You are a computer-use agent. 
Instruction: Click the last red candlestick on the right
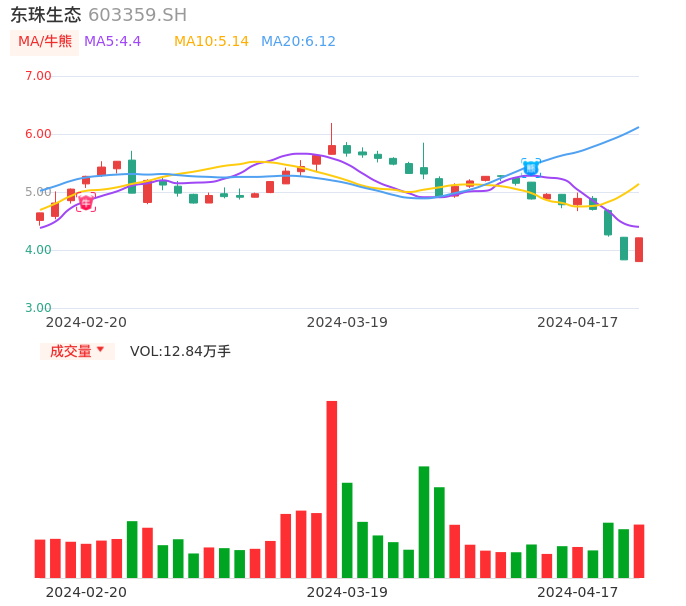point(639,249)
